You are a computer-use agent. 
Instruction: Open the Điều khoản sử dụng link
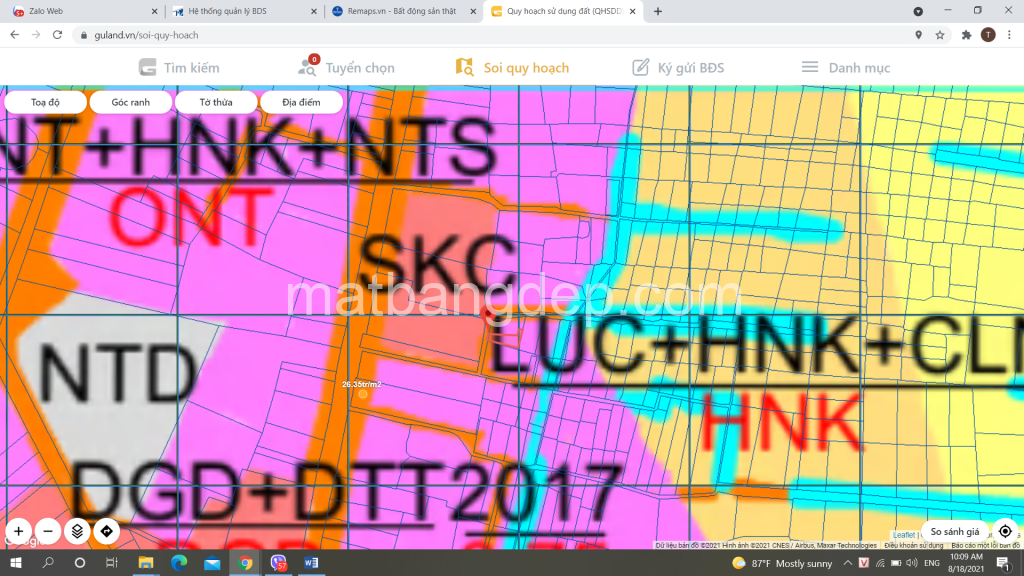tap(913, 545)
